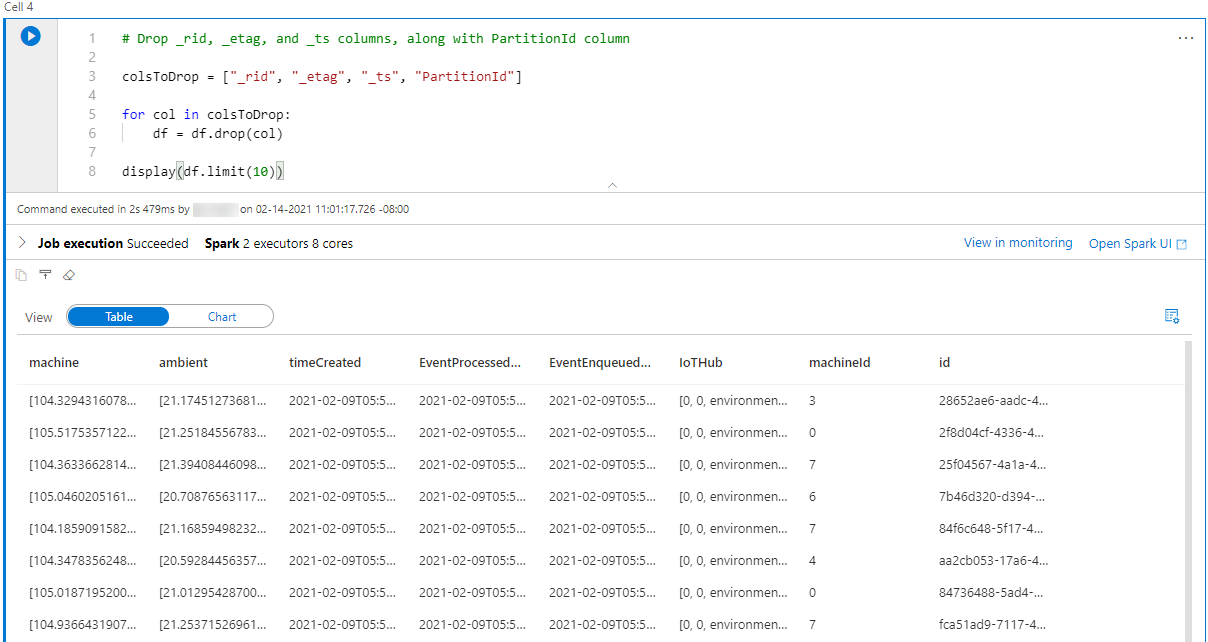Switch to the Chart view
This screenshot has height=642, width=1208.
pyautogui.click(x=222, y=316)
